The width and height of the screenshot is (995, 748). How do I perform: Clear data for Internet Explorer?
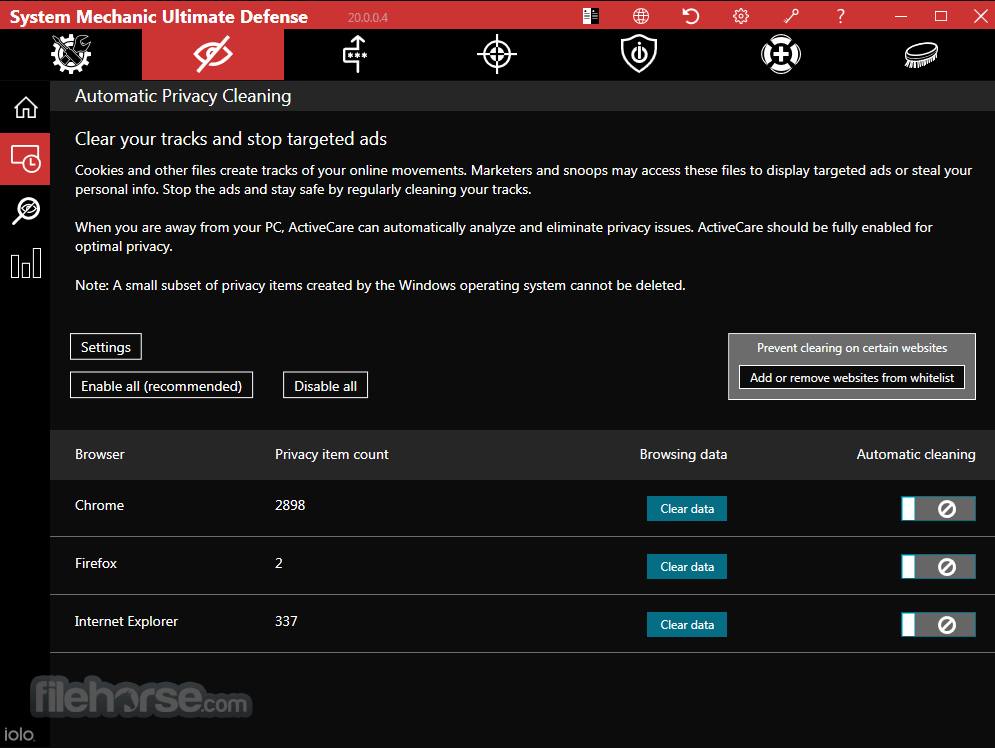click(x=687, y=625)
